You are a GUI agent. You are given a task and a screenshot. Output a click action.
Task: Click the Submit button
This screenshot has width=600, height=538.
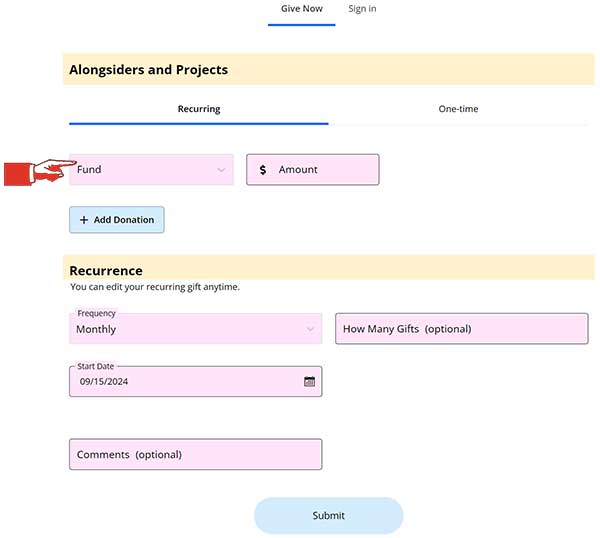328,515
